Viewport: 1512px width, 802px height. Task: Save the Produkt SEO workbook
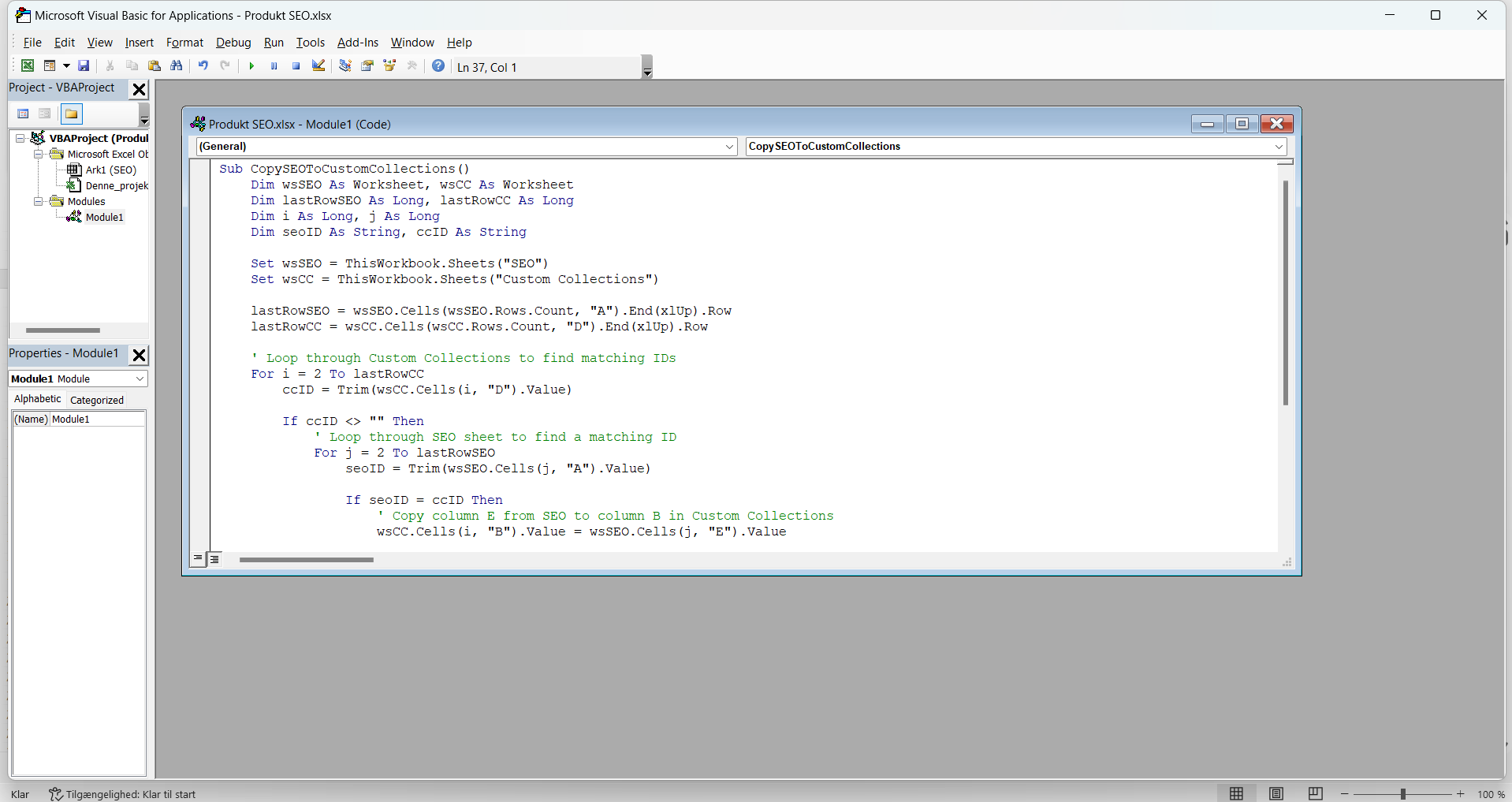point(84,66)
